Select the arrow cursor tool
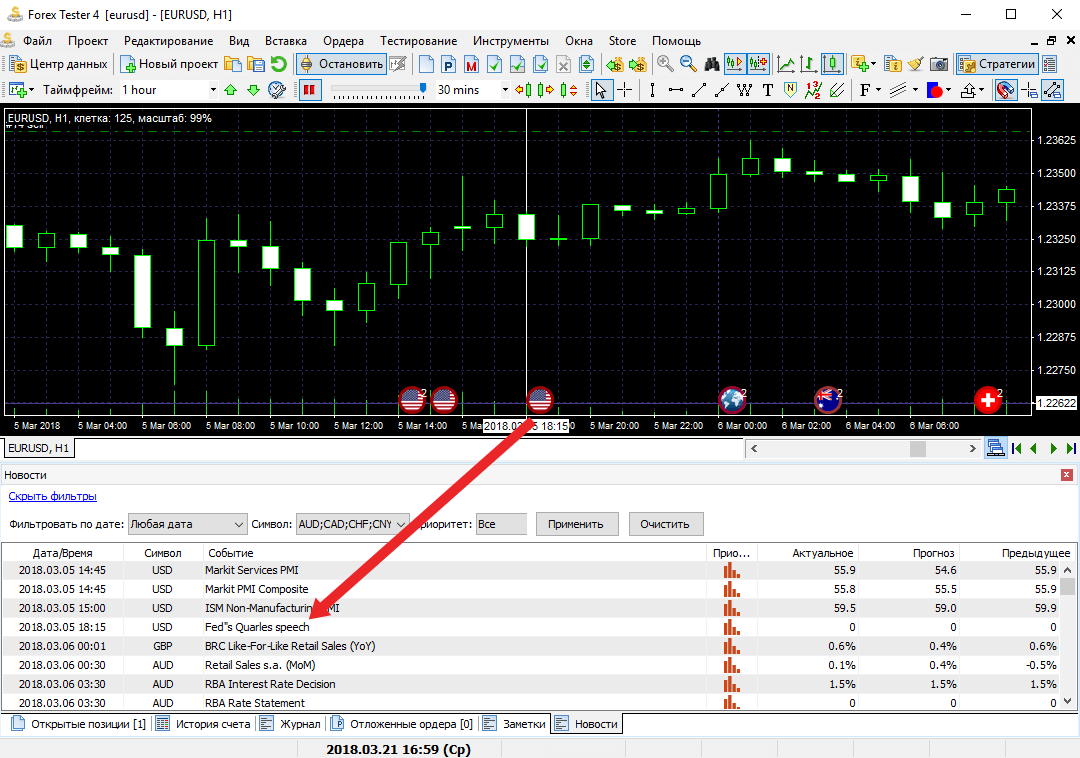Screen dimensions: 1080x758 [601, 90]
